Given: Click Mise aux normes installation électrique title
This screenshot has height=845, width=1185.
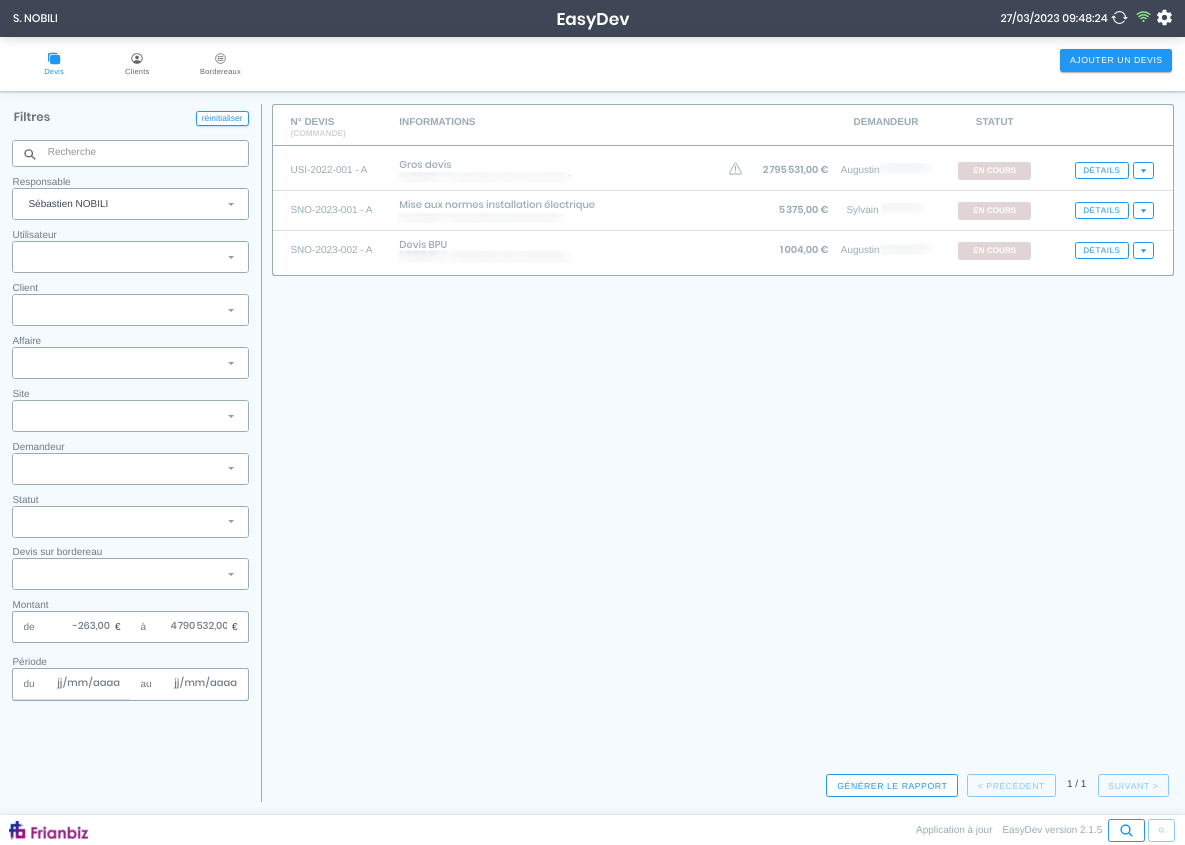Looking at the screenshot, I should pos(497,205).
